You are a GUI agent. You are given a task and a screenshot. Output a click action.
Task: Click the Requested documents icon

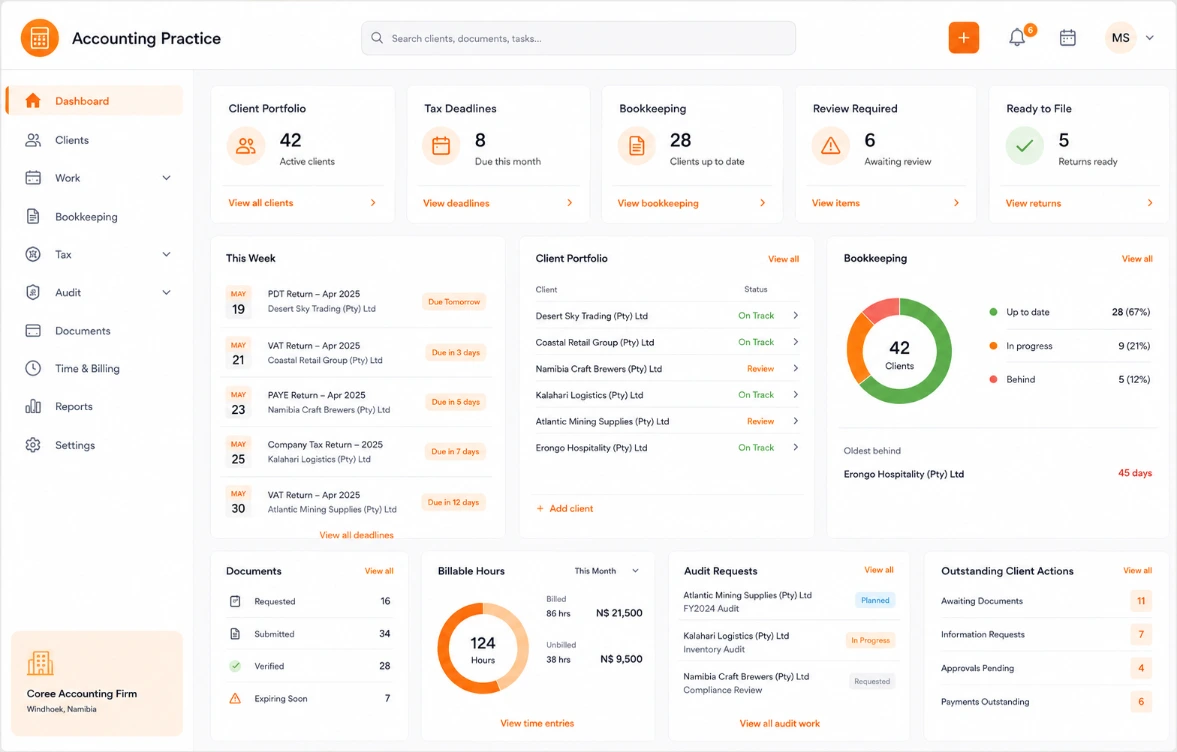point(235,601)
